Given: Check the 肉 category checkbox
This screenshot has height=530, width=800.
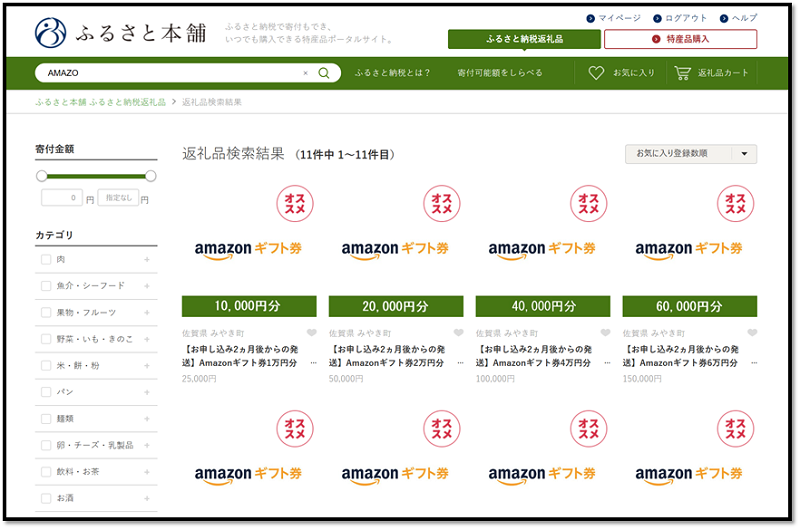Looking at the screenshot, I should [46, 260].
